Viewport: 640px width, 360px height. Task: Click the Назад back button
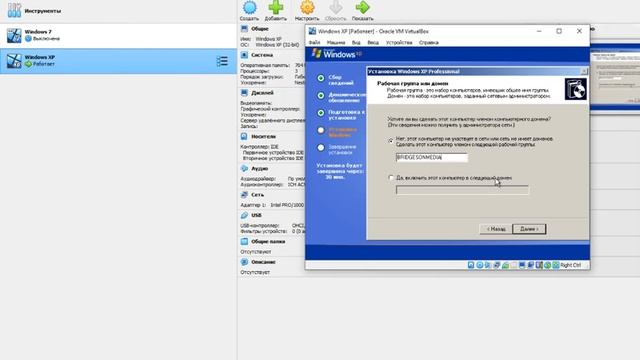click(x=496, y=229)
